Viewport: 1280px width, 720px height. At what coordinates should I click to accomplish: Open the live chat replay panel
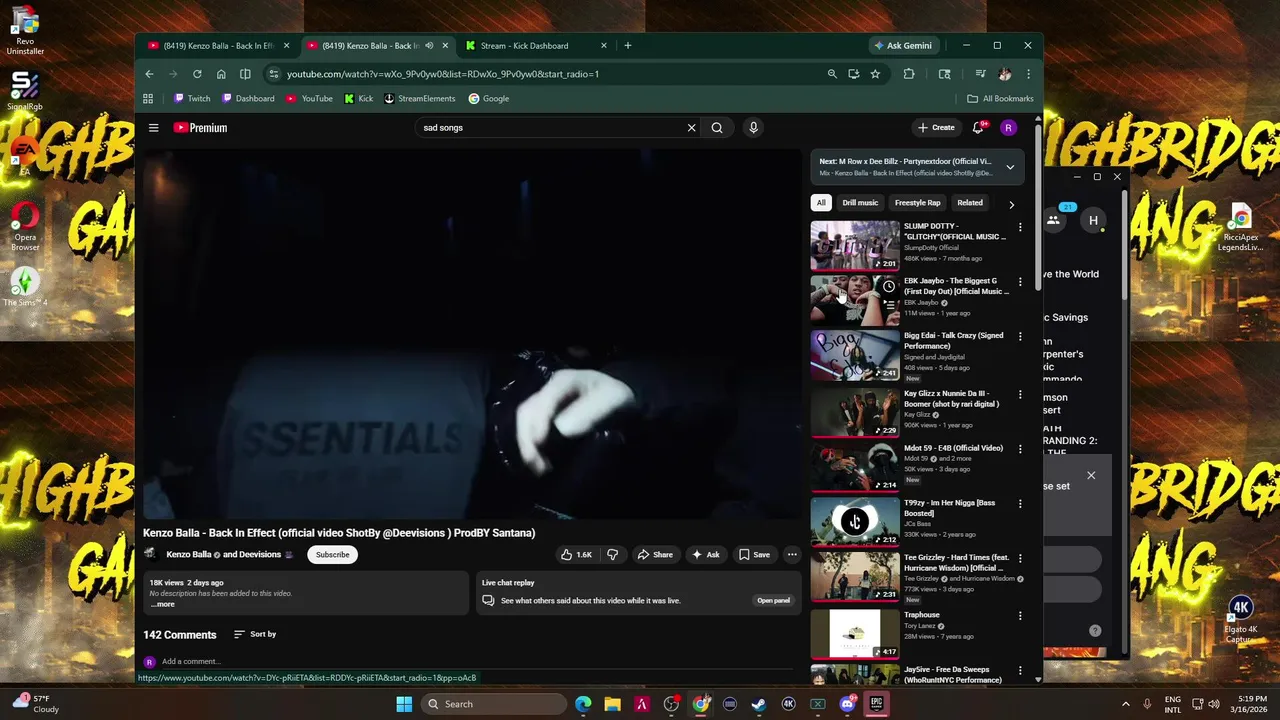tap(774, 601)
